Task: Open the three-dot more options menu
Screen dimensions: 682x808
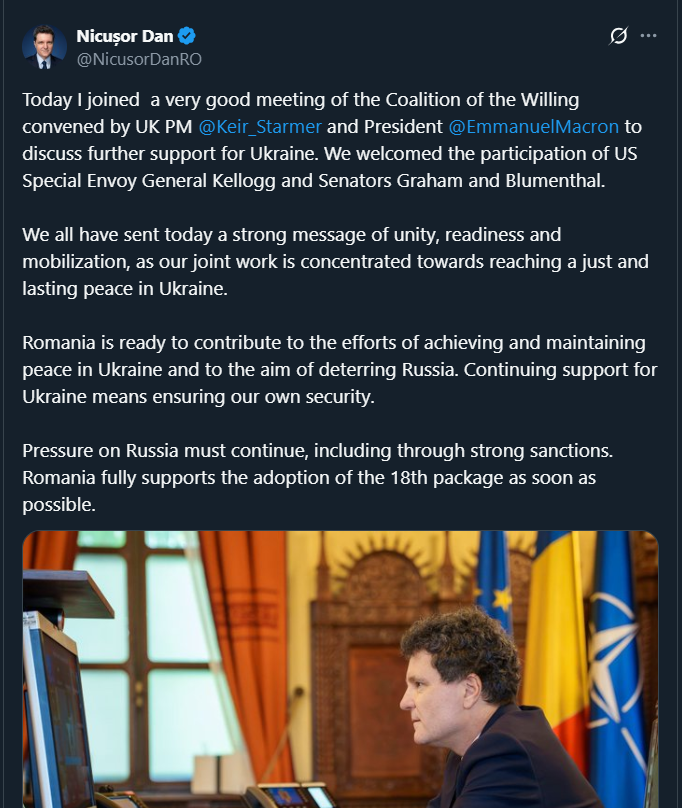Action: [x=649, y=36]
